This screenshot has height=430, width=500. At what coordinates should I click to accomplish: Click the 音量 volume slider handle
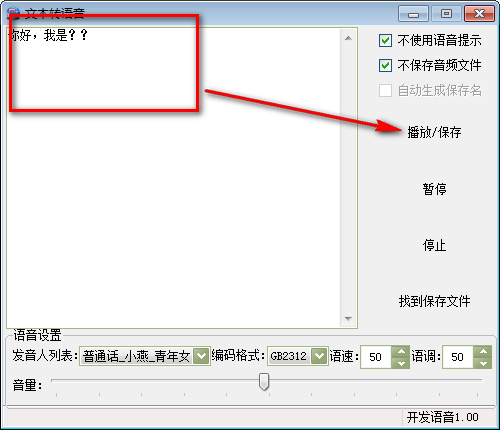point(264,381)
